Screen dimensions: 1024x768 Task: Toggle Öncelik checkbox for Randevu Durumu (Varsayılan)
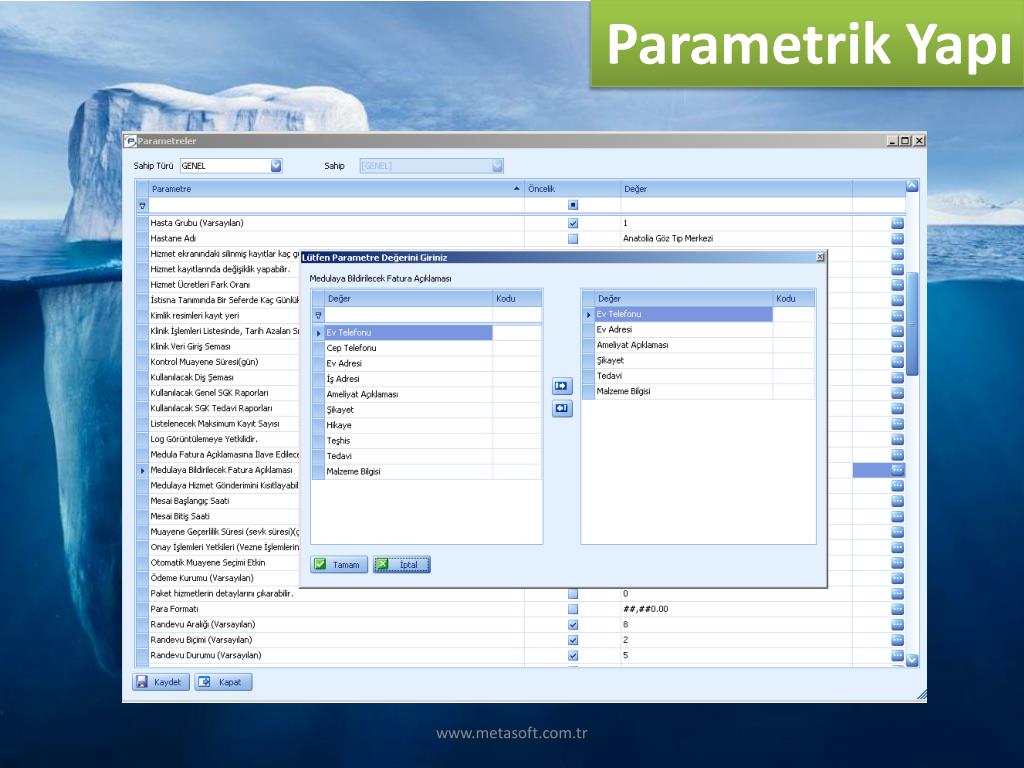click(x=573, y=656)
